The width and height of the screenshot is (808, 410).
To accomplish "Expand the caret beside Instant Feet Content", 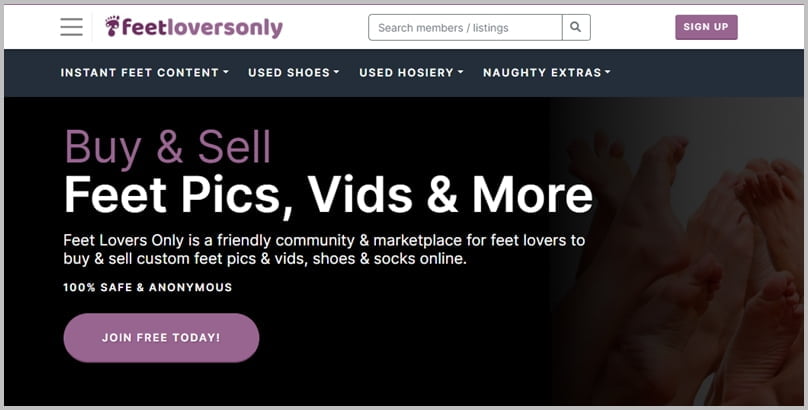I will (x=226, y=73).
